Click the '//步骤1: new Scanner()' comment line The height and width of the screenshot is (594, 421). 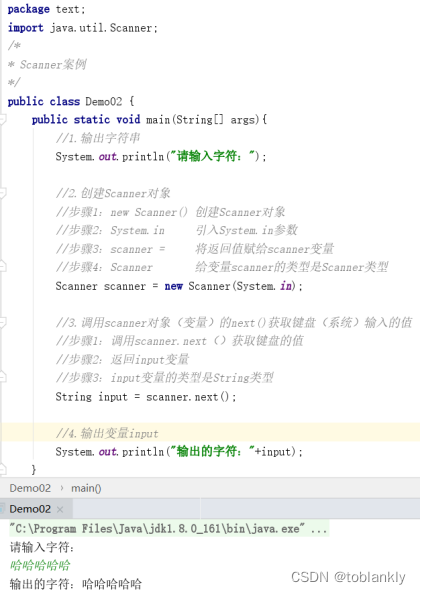tap(170, 212)
